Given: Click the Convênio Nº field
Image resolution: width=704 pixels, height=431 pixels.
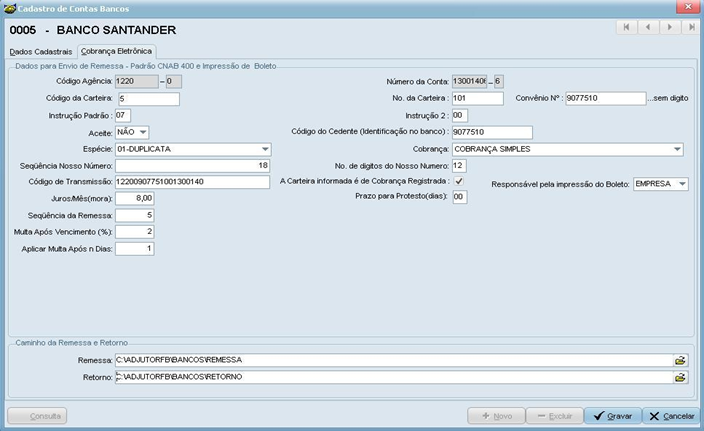Looking at the screenshot, I should point(605,98).
